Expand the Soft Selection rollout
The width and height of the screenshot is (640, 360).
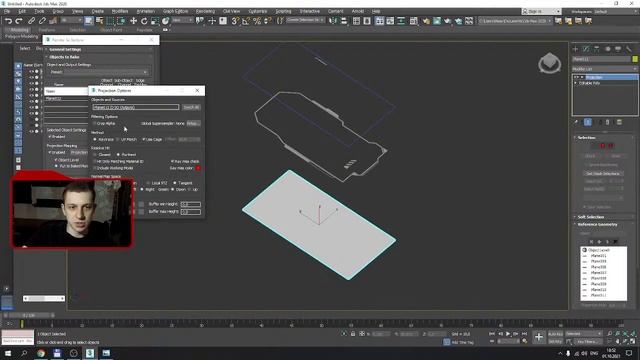590,217
